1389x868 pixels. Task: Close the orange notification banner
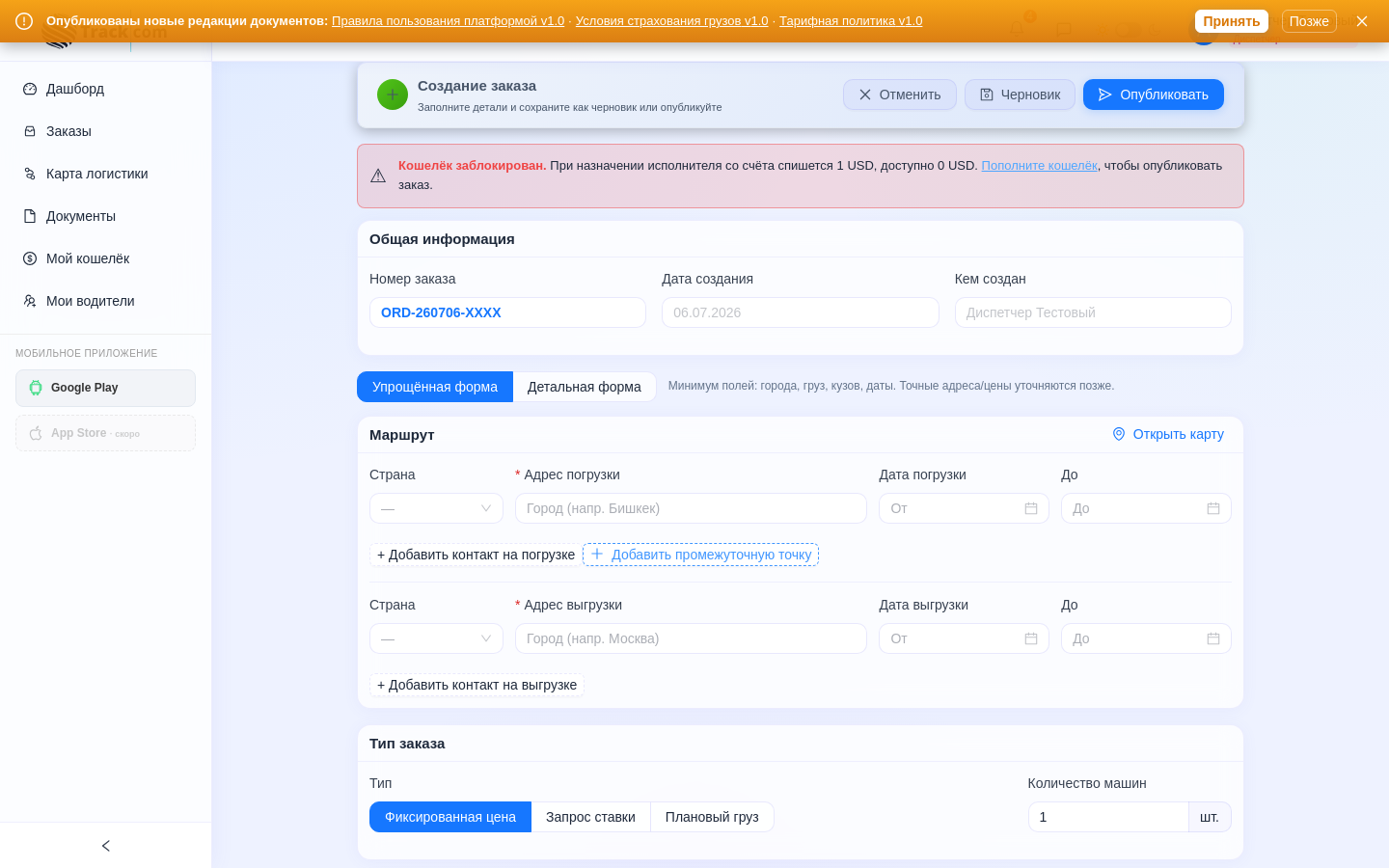click(x=1362, y=21)
